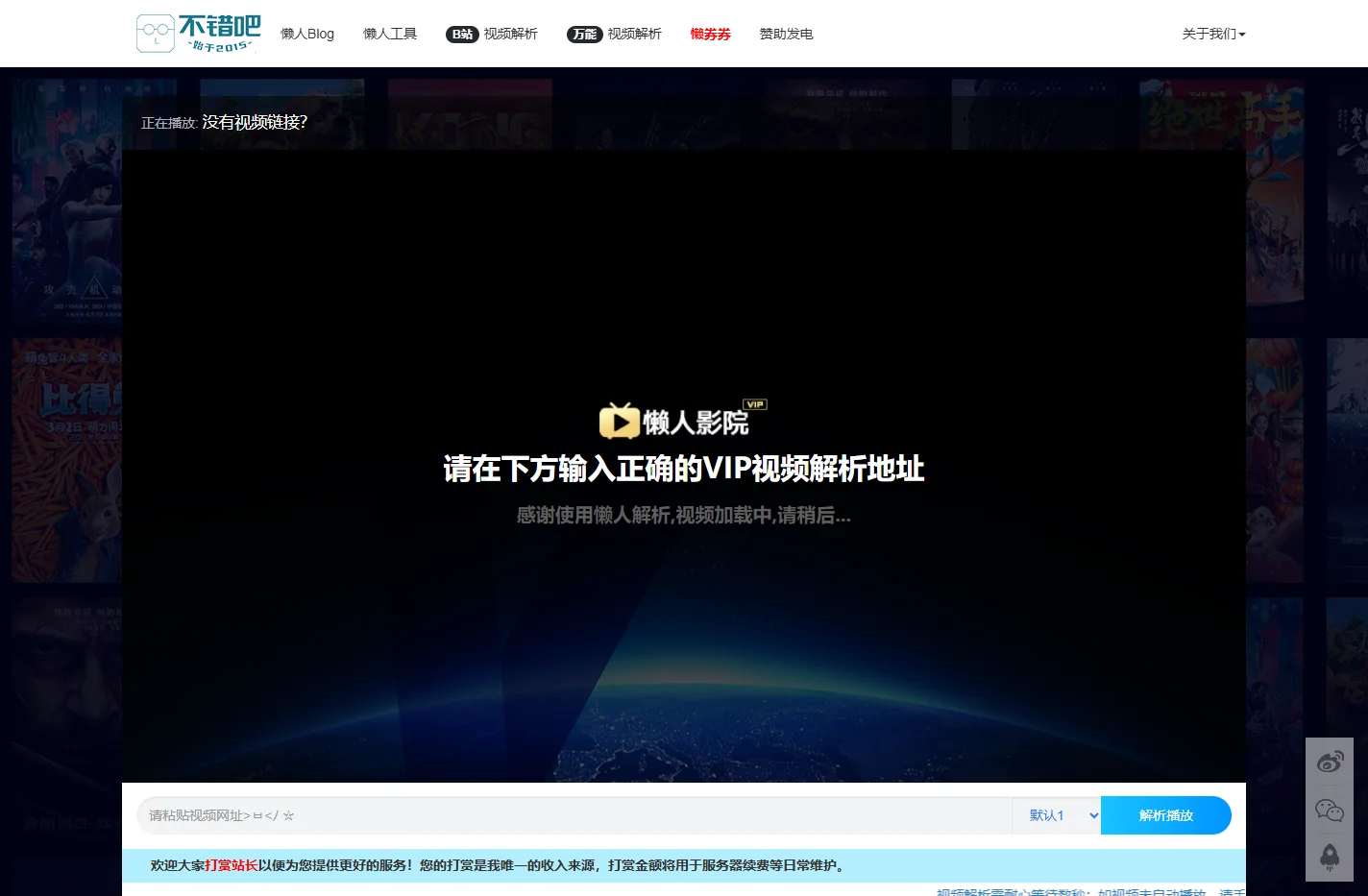Open the Weibo share icon
The height and width of the screenshot is (896, 1368).
pos(1330,763)
